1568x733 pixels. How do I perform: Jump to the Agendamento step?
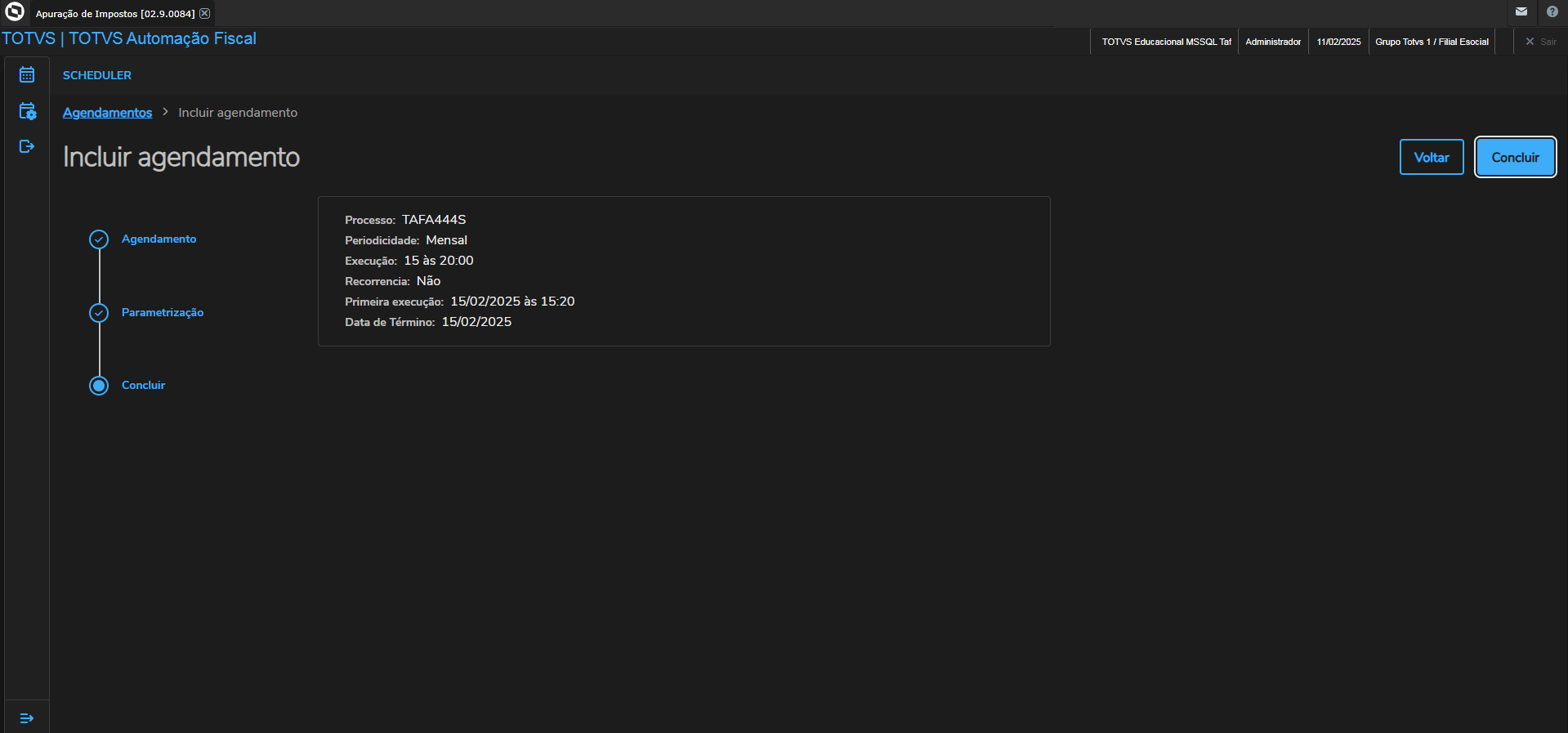coord(159,239)
